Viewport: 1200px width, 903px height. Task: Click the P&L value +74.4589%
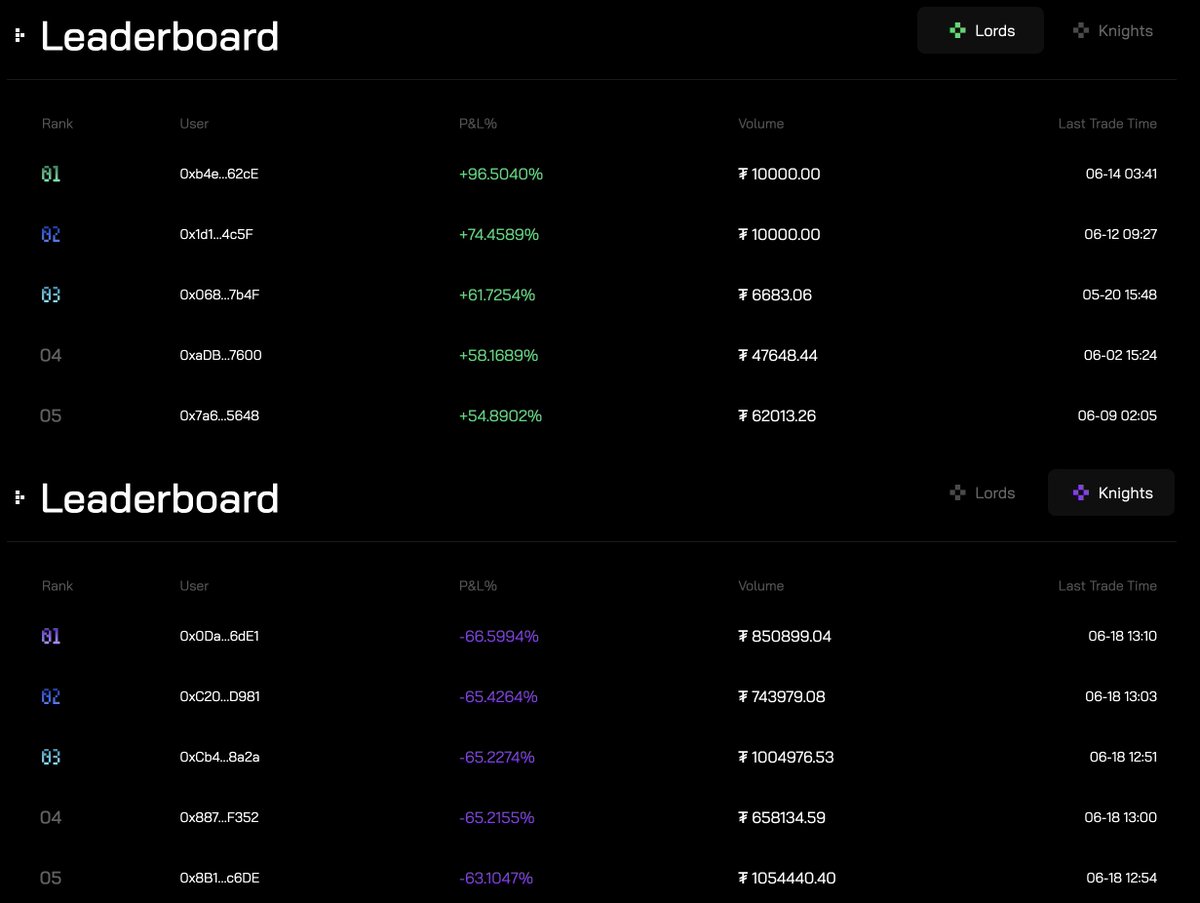click(499, 234)
